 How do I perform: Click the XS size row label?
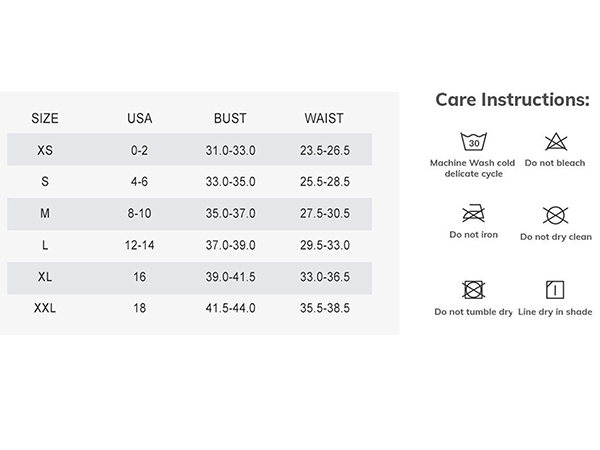[45, 150]
